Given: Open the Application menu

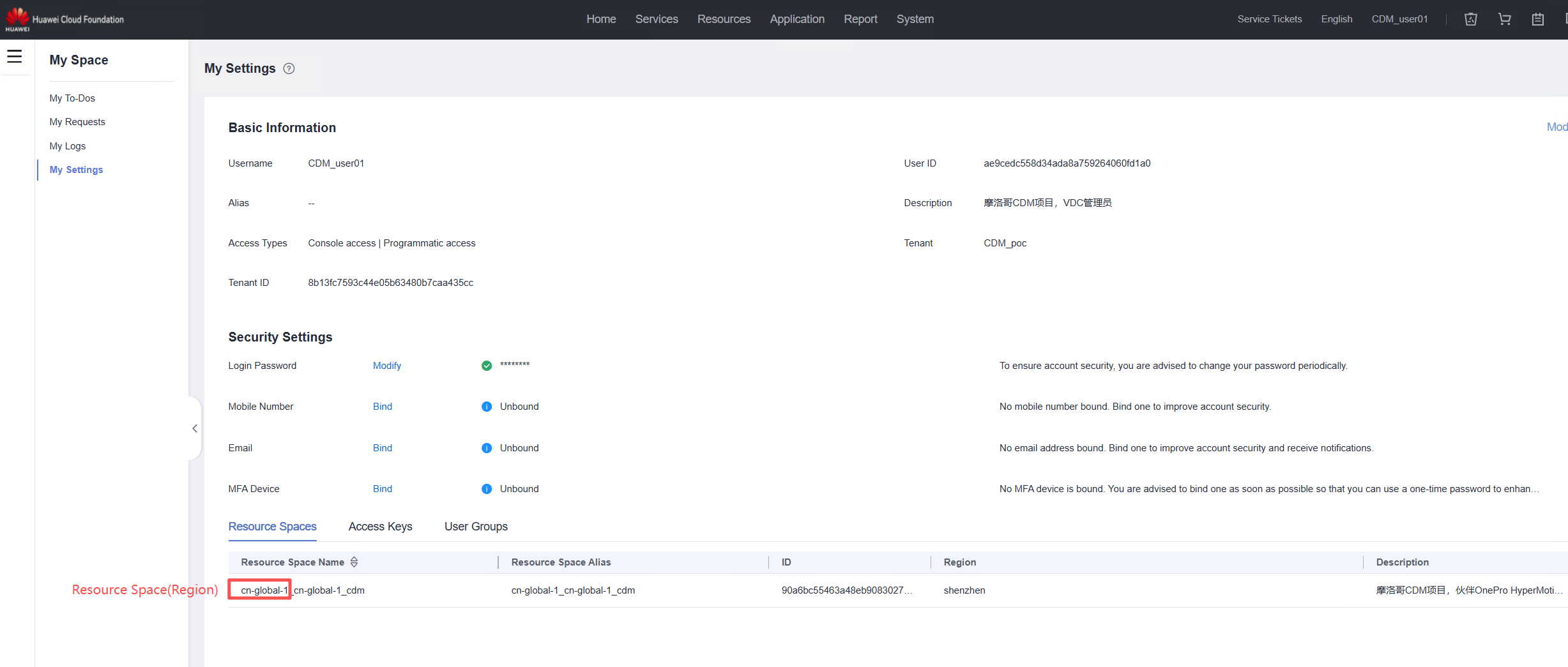Looking at the screenshot, I should coord(797,19).
